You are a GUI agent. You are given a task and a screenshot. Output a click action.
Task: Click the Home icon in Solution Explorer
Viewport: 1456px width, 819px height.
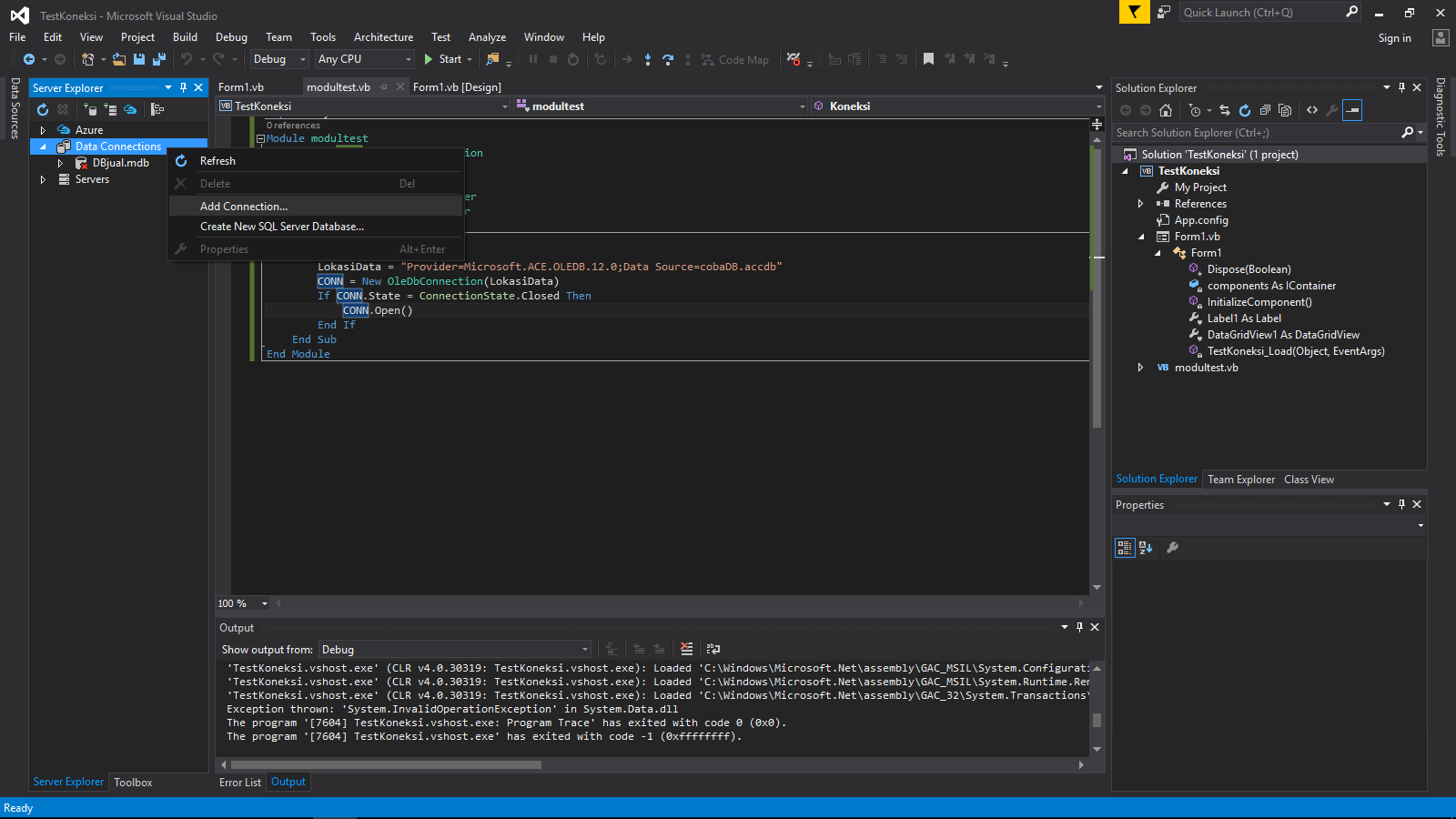1166,110
